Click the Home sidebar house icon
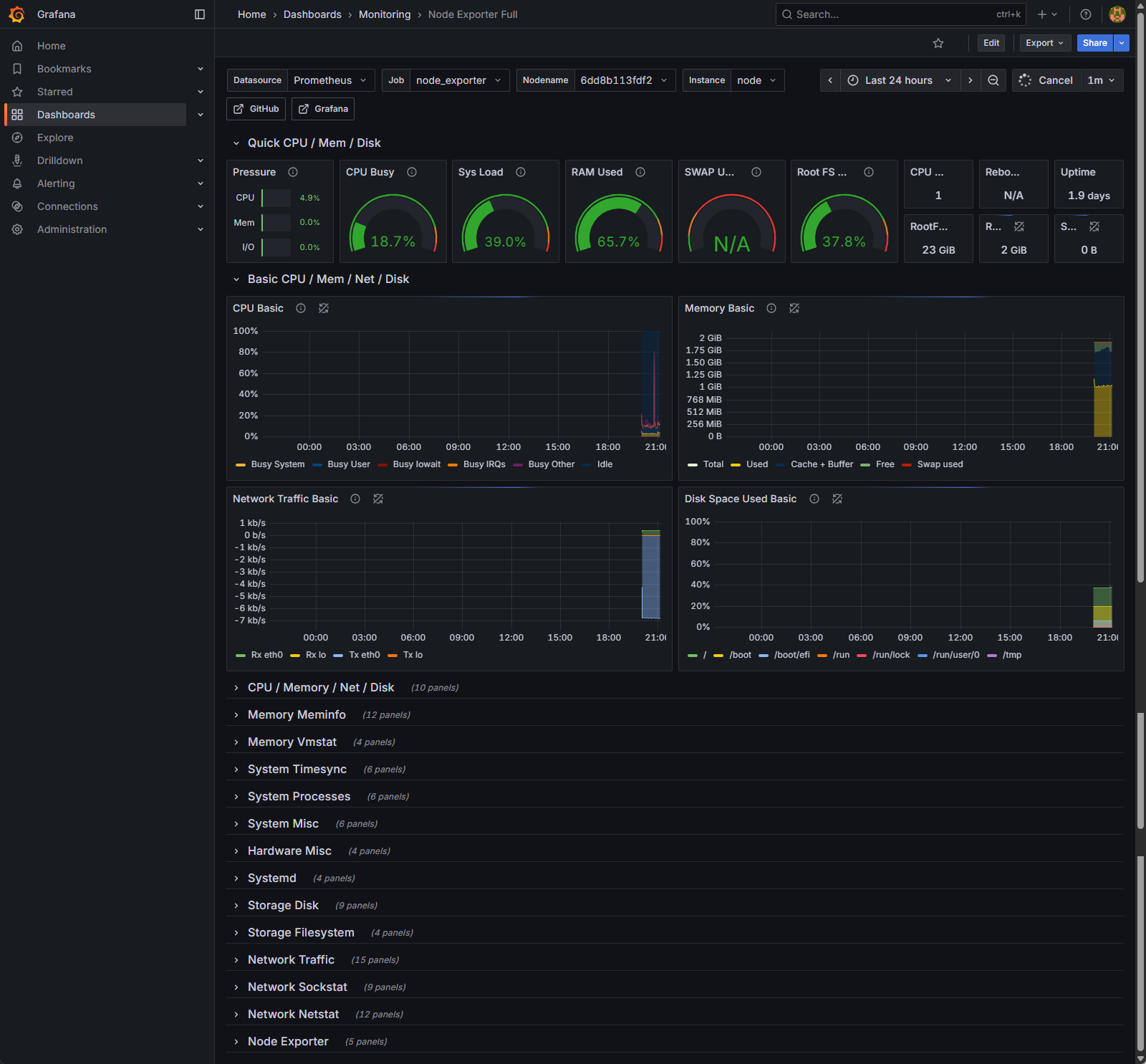This screenshot has height=1064, width=1146. 17,46
